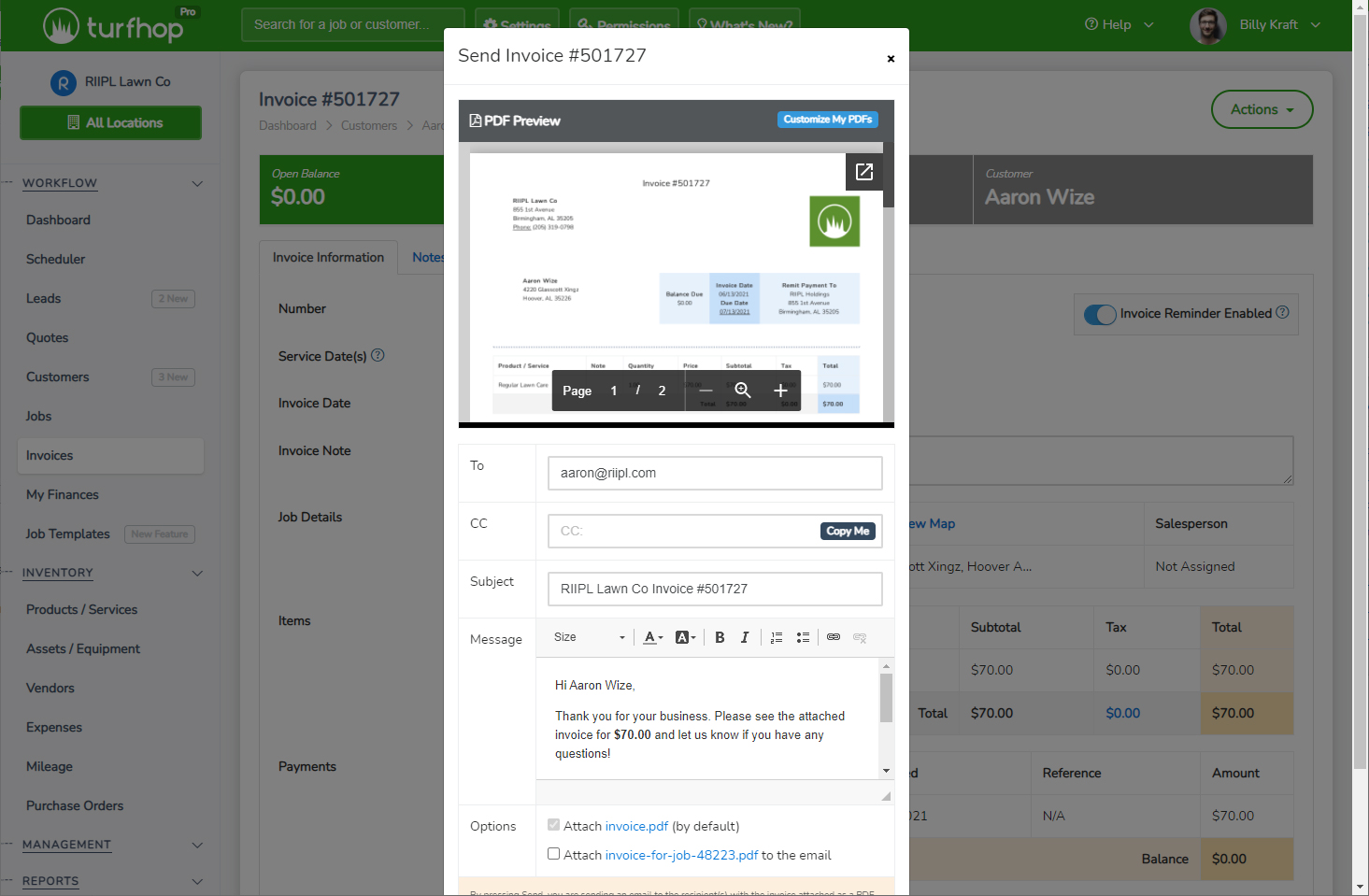The height and width of the screenshot is (896, 1369).
Task: Click the Invoice Reminder help icon
Action: 1282,312
